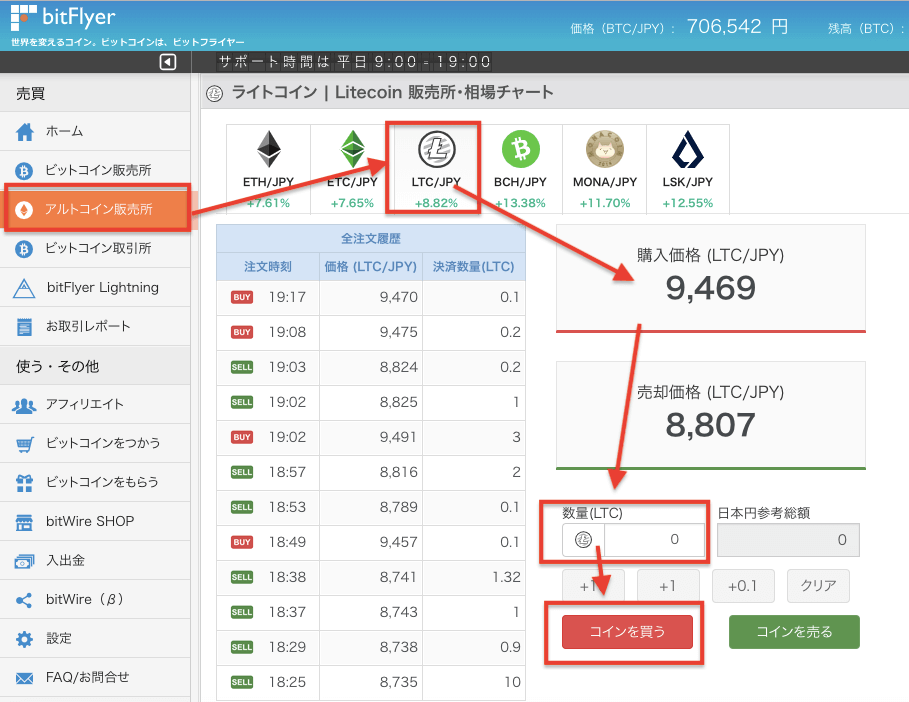Viewport: 909px width, 702px height.
Task: Open お取引レポート report icon
Action: [x=24, y=327]
